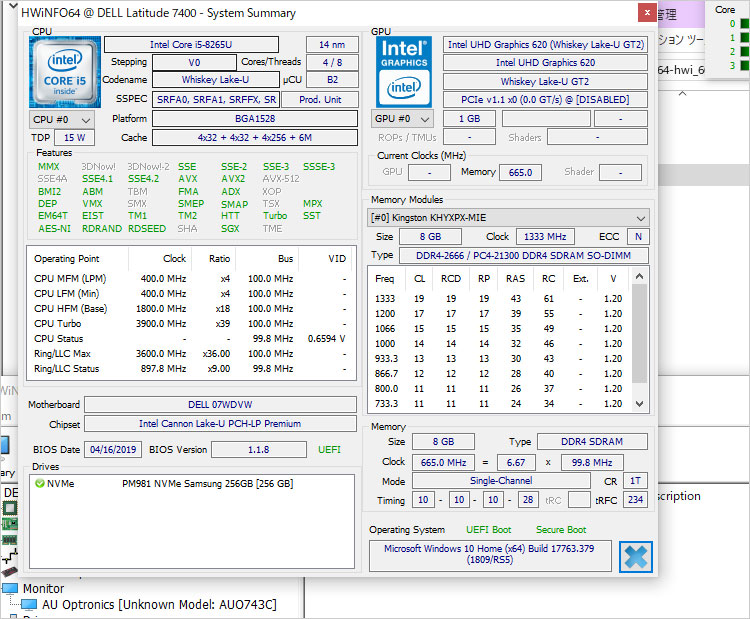Image resolution: width=750 pixels, height=619 pixels.
Task: Click the stepping V0 field
Action: click(x=194, y=62)
